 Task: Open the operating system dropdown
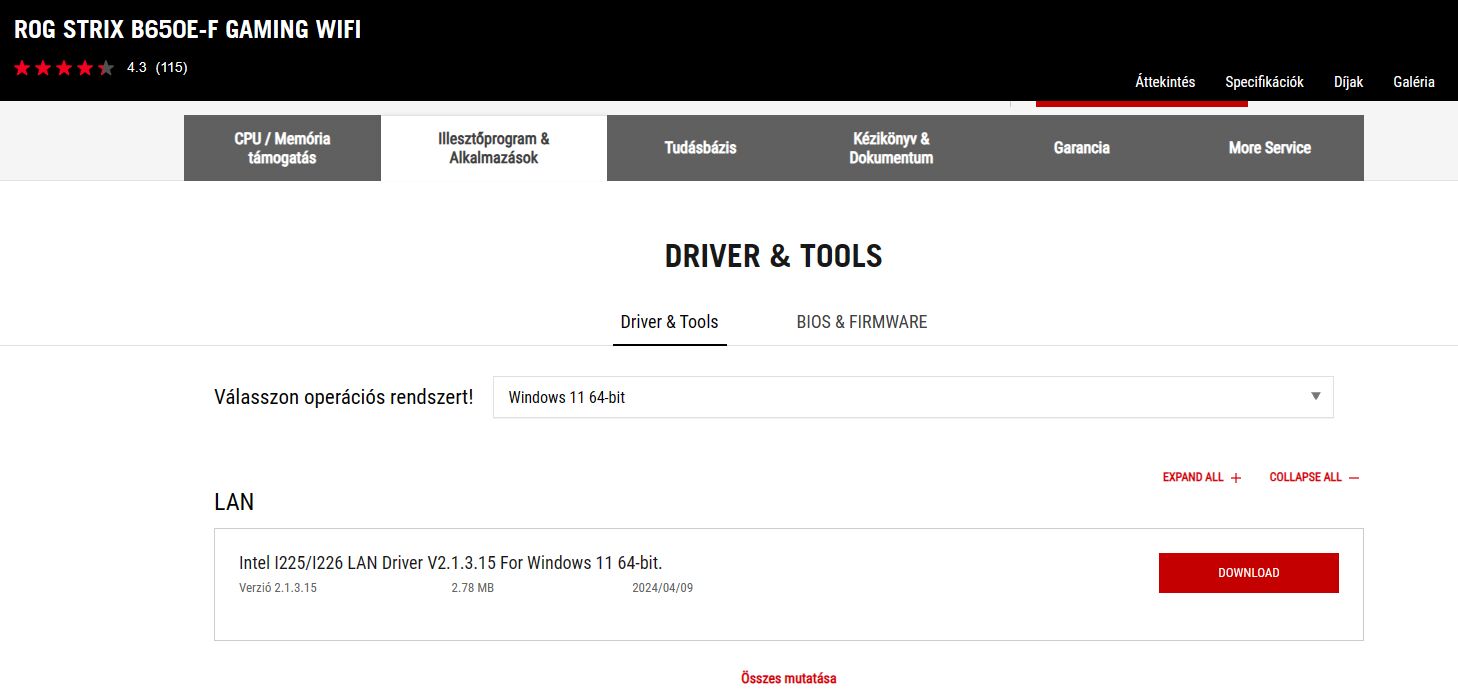point(913,397)
